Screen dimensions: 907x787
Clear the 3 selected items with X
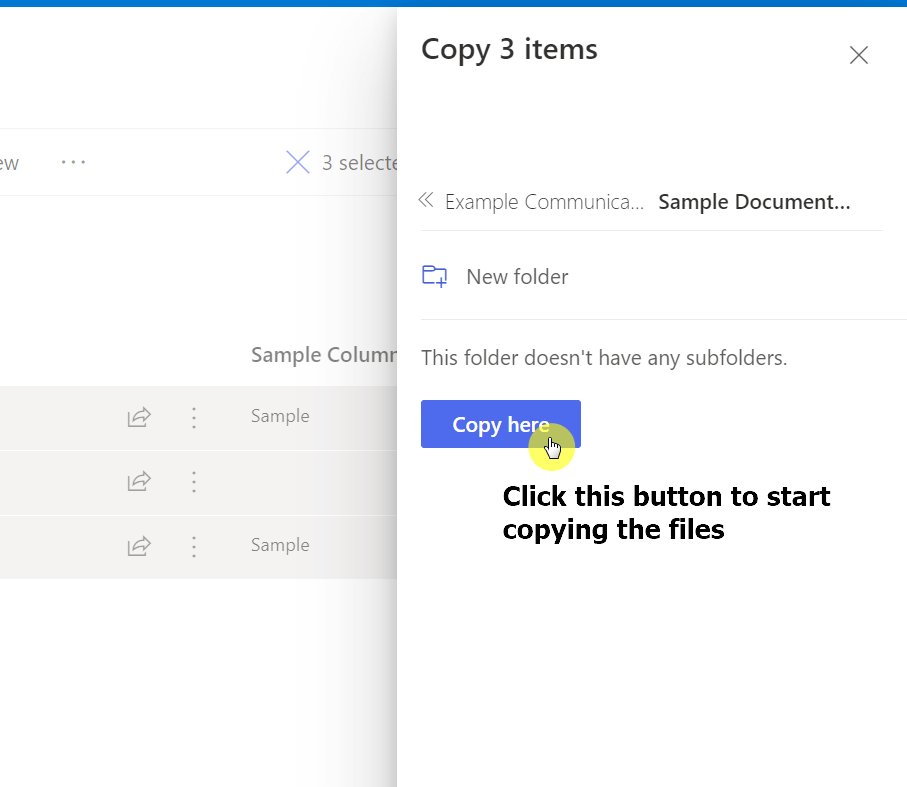[298, 162]
